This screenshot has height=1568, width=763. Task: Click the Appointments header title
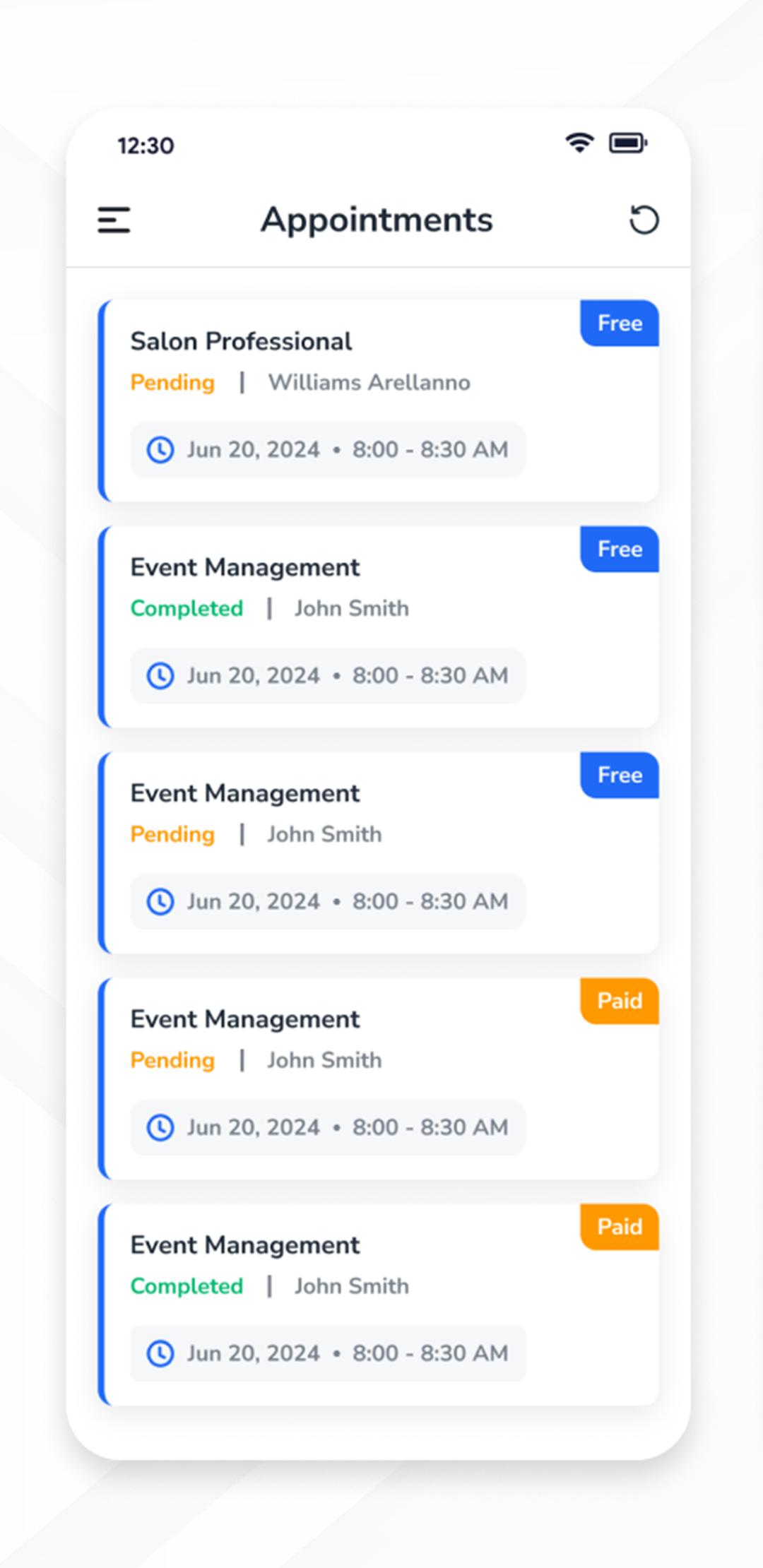[377, 220]
